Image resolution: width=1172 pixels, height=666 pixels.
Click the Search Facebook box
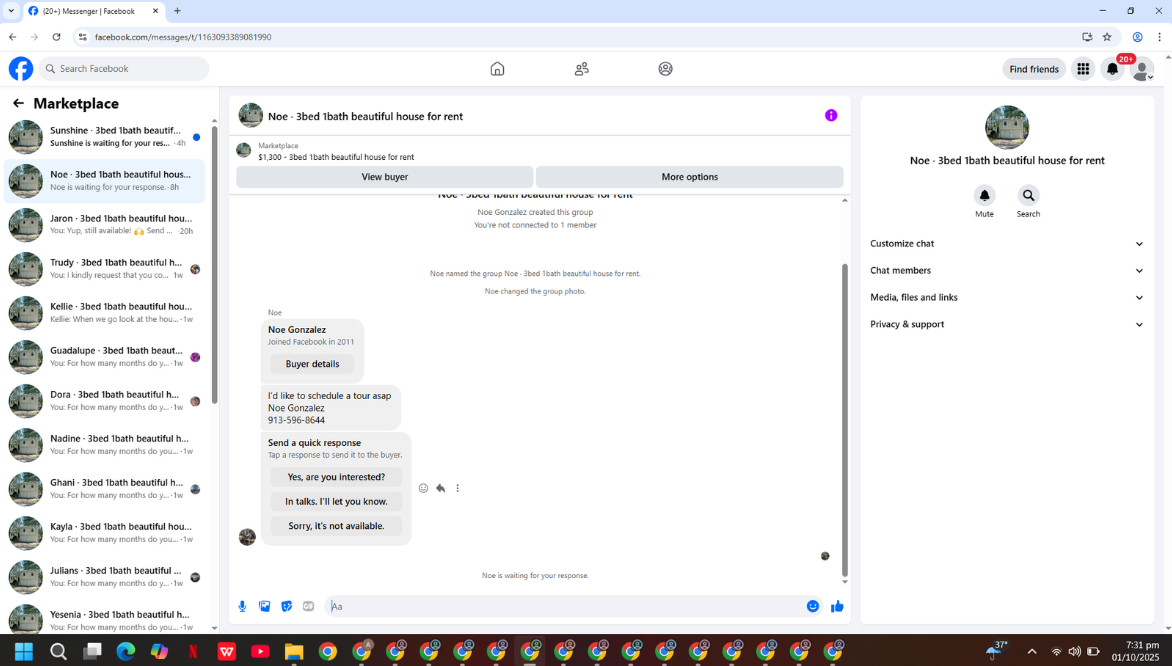[124, 69]
